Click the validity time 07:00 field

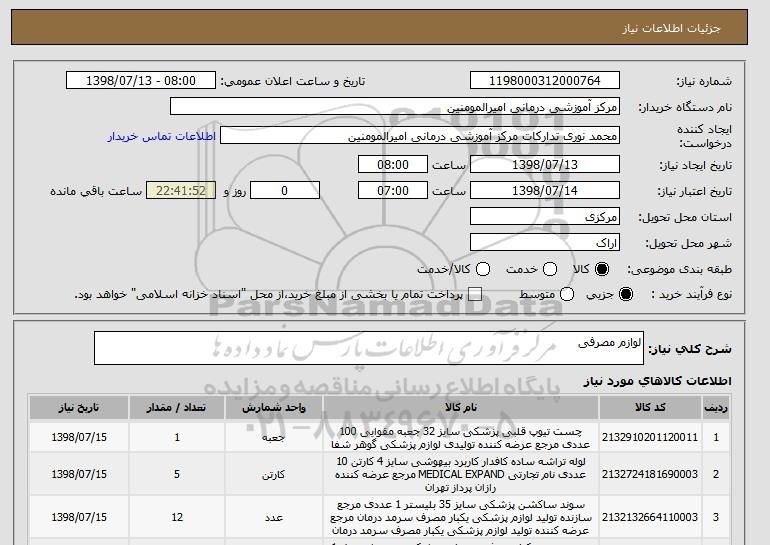393,191
